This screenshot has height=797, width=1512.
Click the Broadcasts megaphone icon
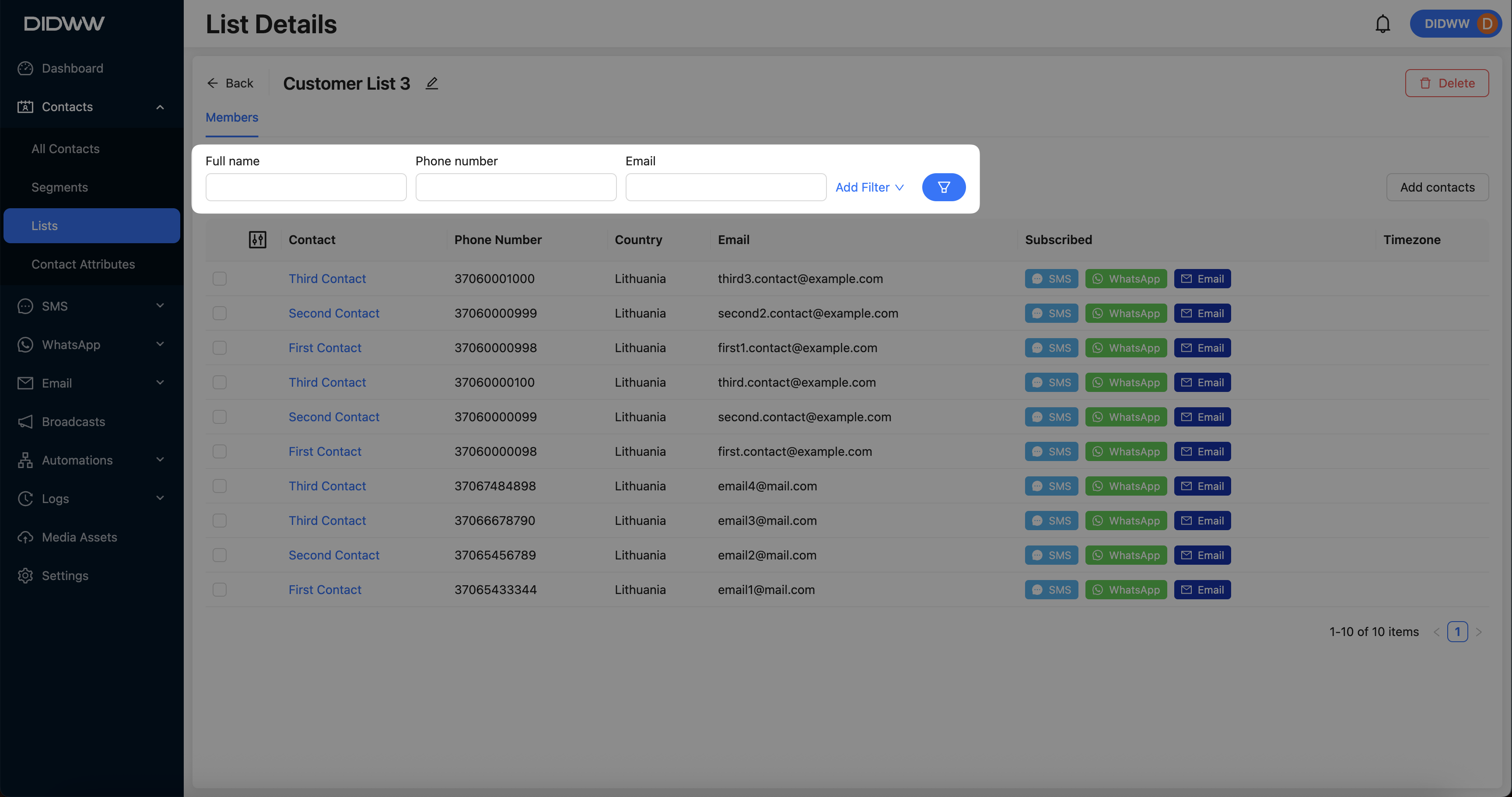point(25,421)
